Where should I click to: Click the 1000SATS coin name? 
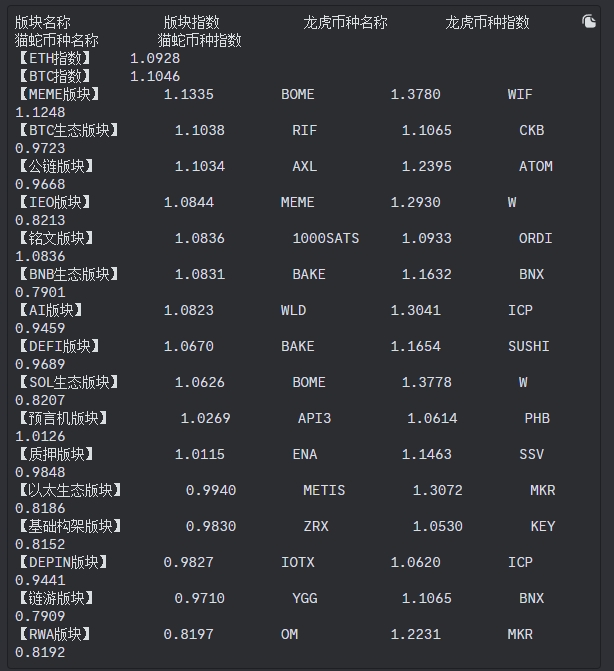(325, 238)
